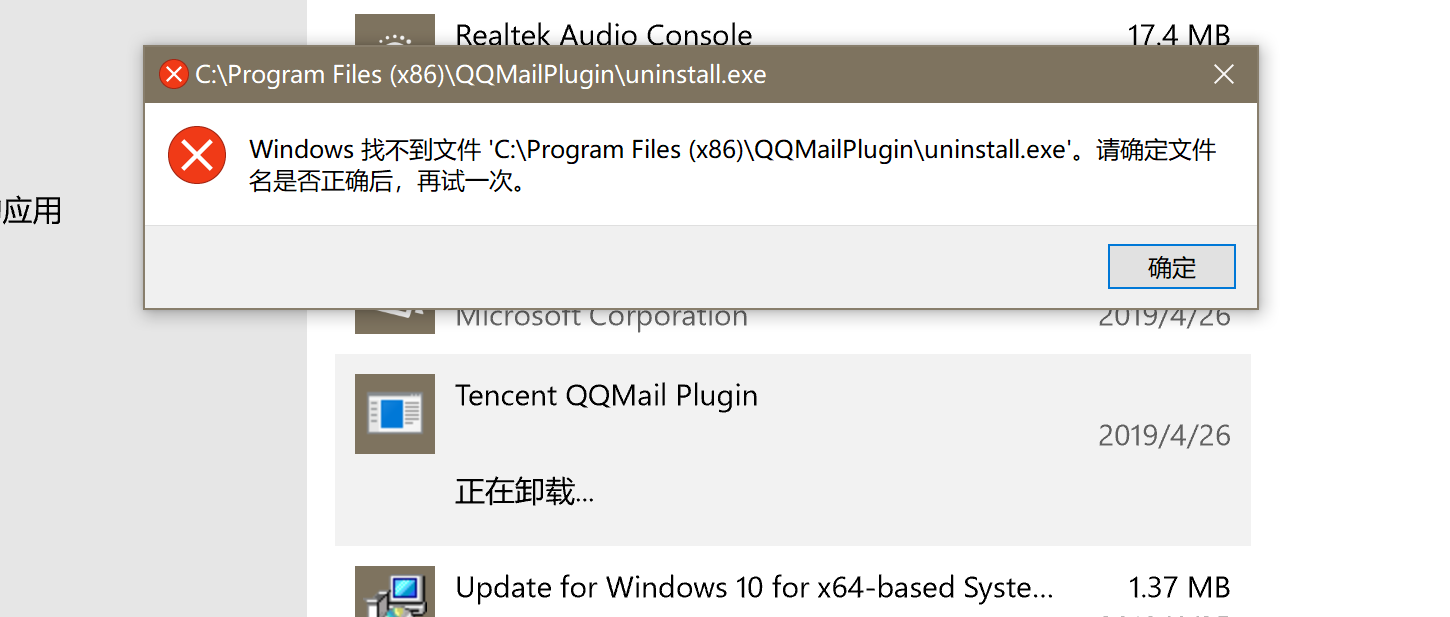Click the 2019/4/26 date beside Microsoft Corporation
Screen dimensions: 1450x617
(x=1164, y=319)
